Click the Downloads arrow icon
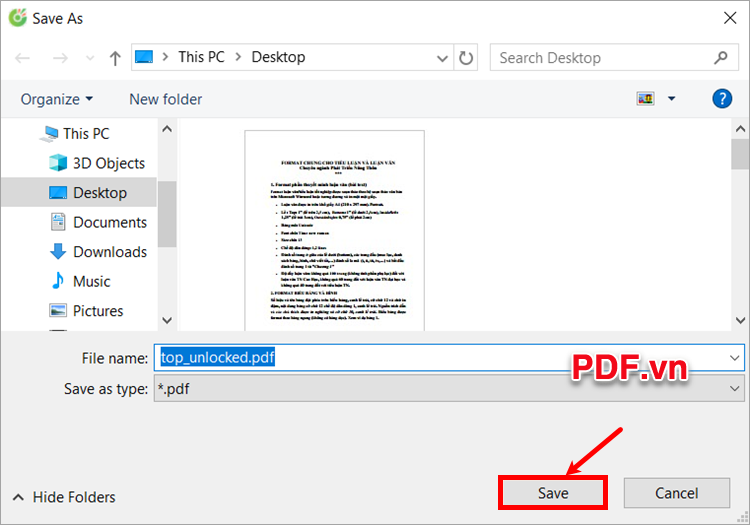The width and height of the screenshot is (750, 525). tap(58, 252)
